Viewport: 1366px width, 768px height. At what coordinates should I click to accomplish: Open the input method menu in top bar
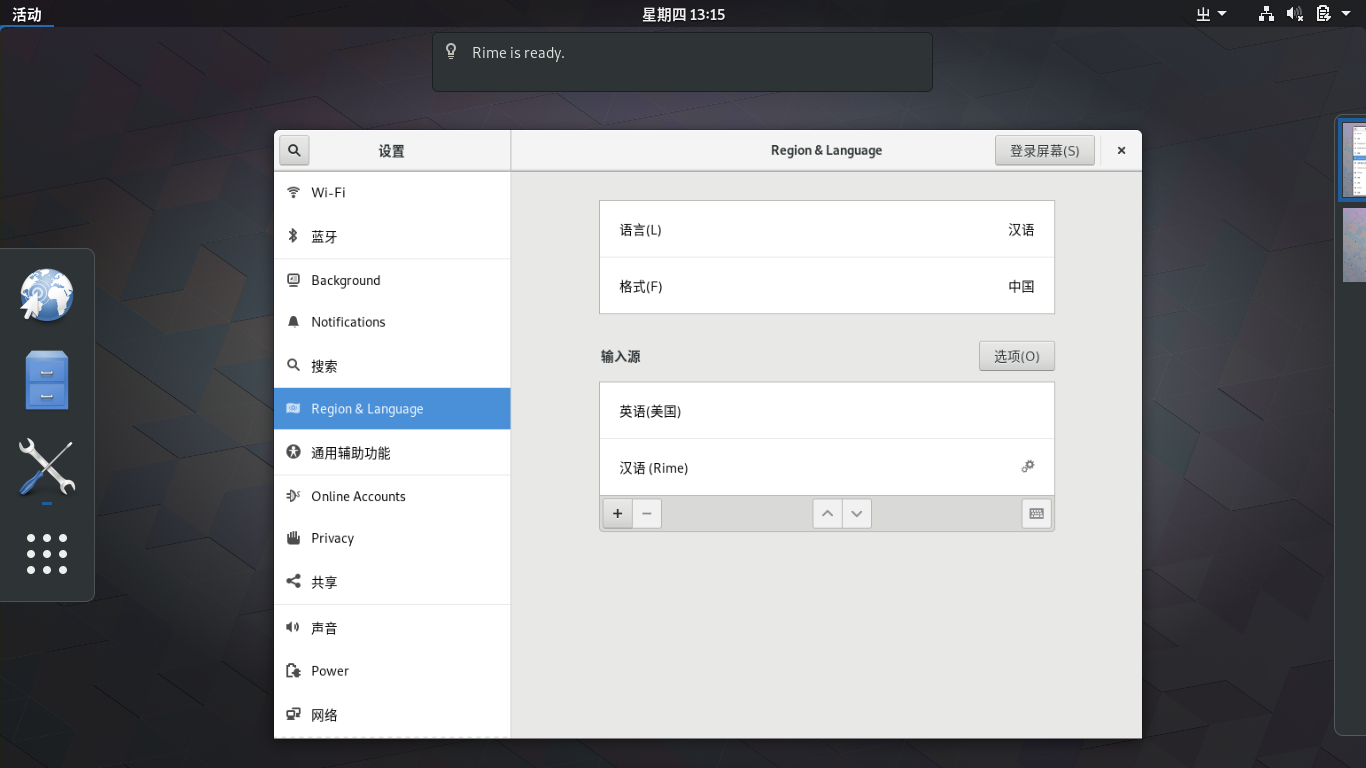coord(1210,14)
